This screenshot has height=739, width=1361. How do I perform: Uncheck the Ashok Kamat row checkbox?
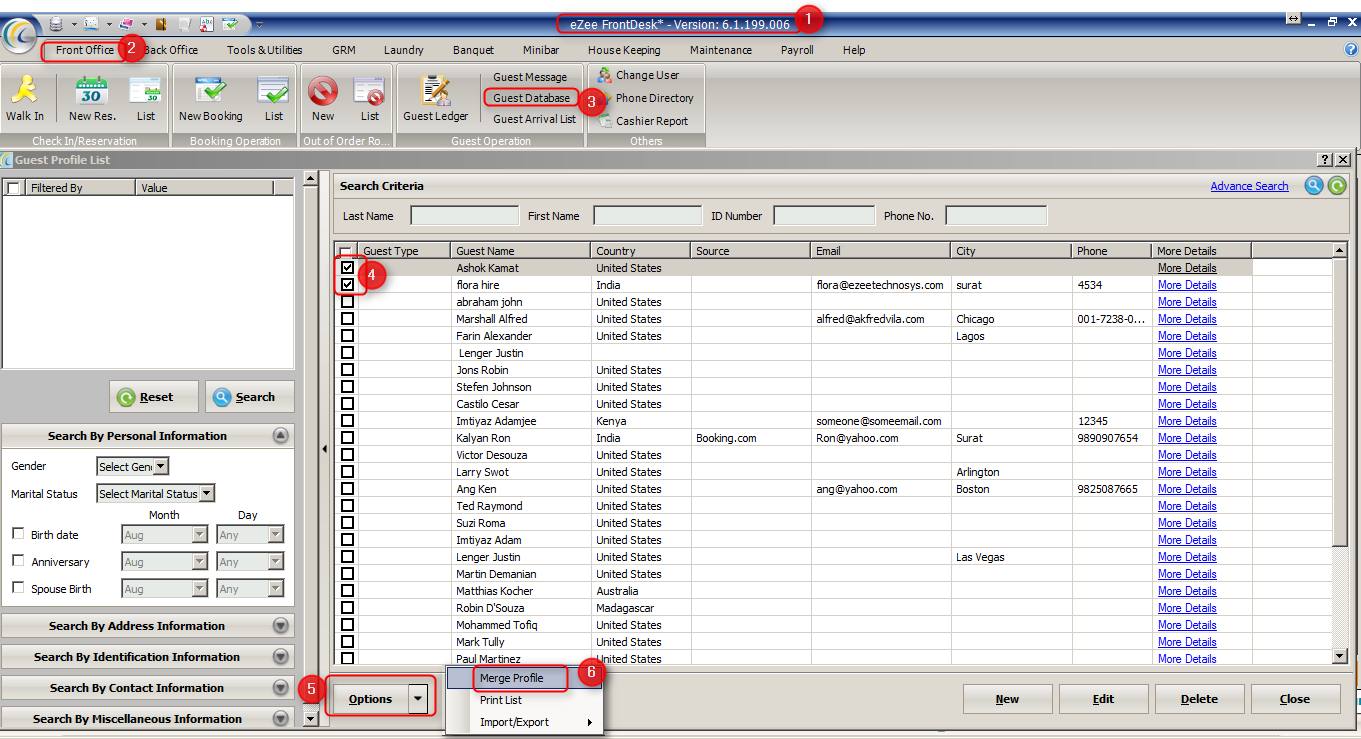tap(347, 268)
